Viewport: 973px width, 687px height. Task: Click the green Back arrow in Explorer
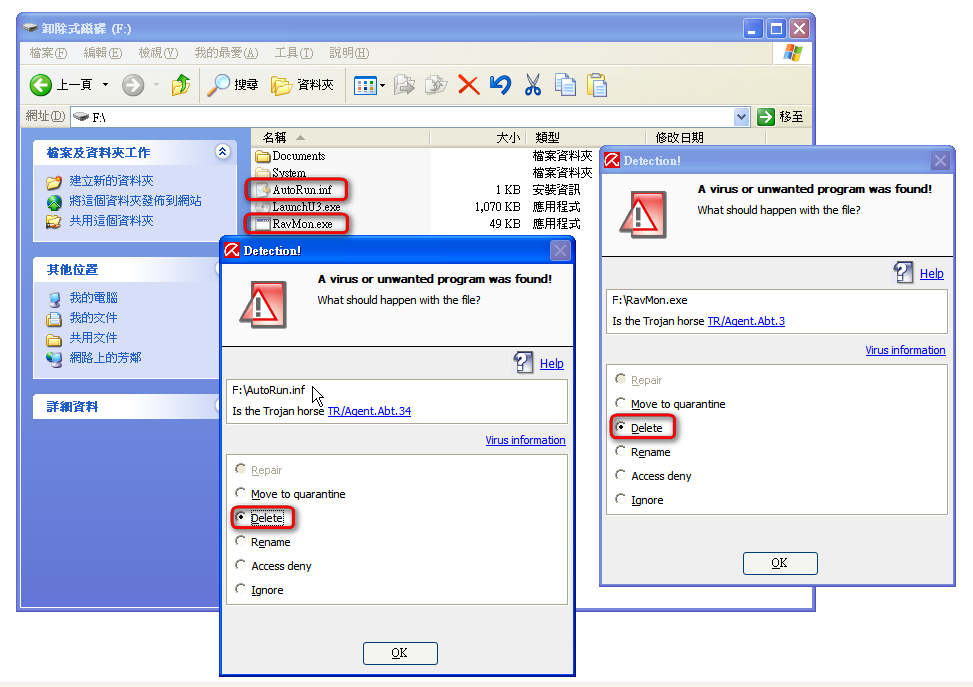(41, 85)
